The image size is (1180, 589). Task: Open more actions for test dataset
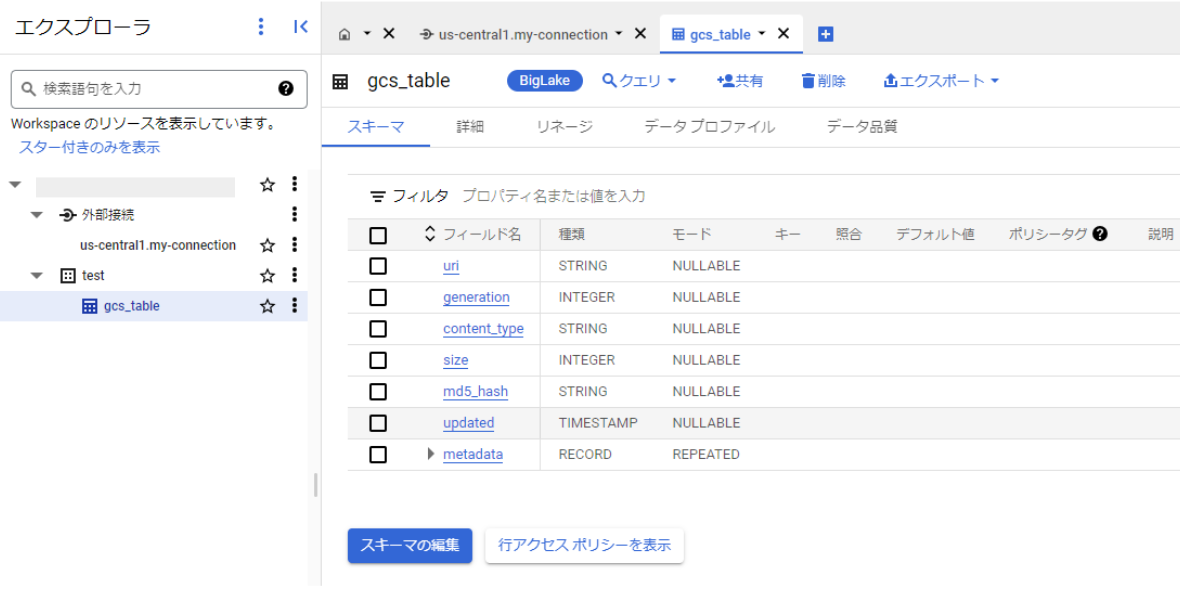(x=294, y=276)
